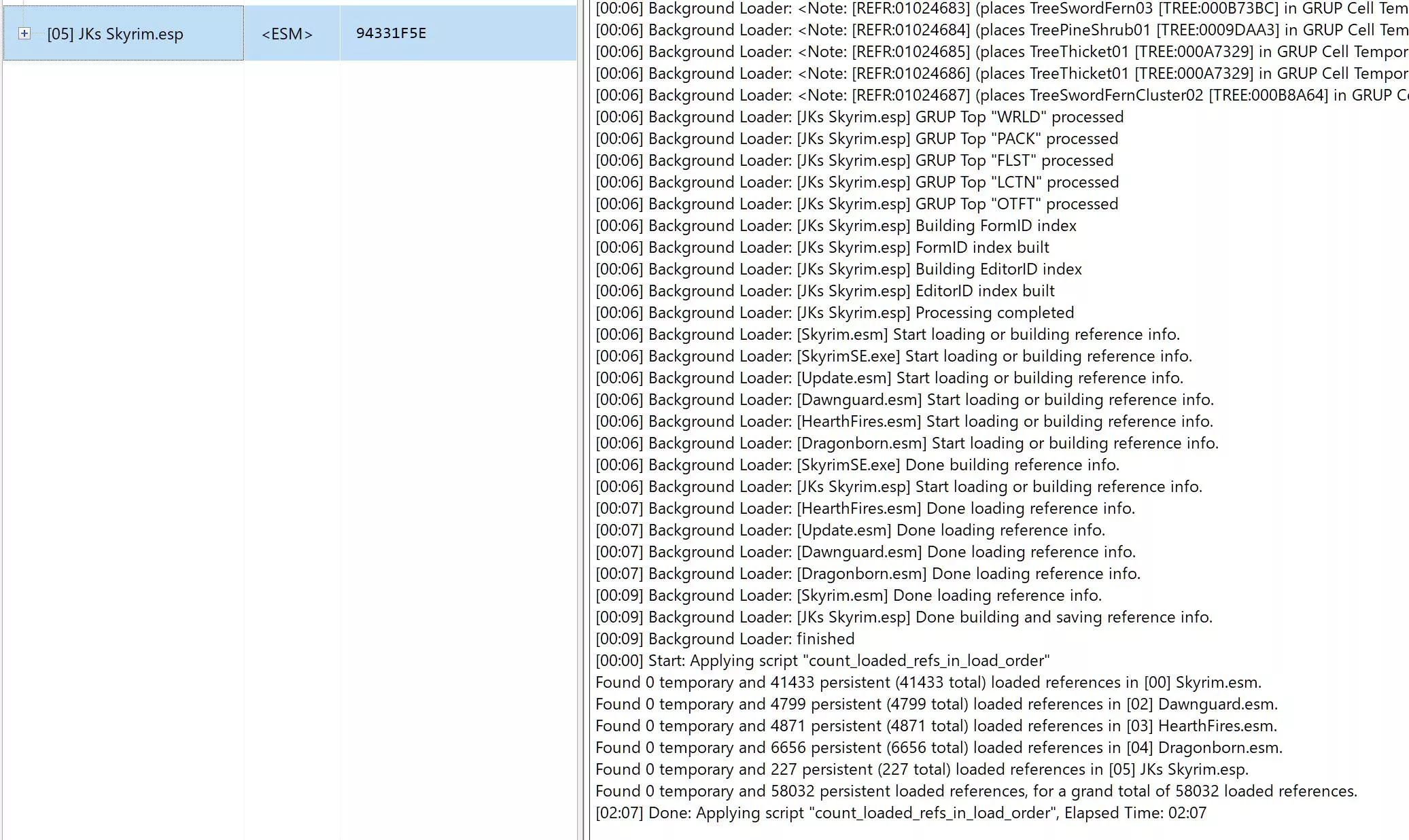The width and height of the screenshot is (1409, 840).
Task: Click the TreeThicket01 REFR:01024685 note line
Action: (x=1002, y=52)
